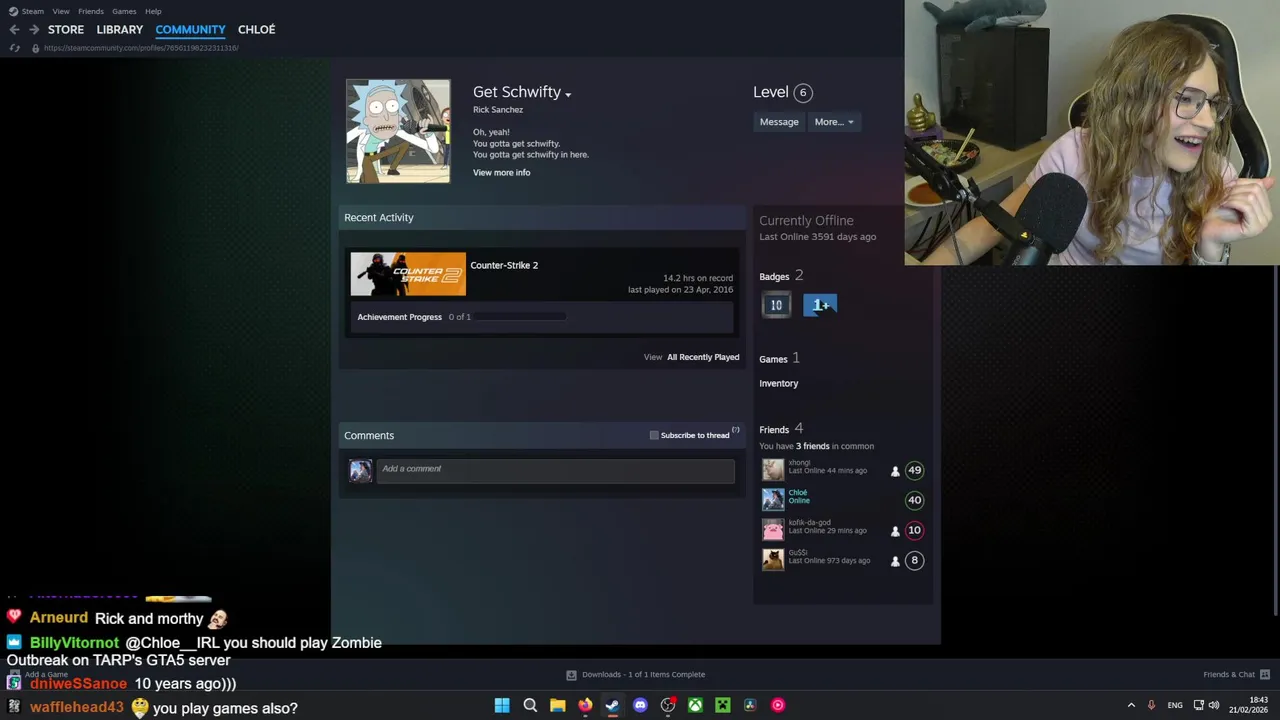Open the Steam menu in the title bar

(33, 11)
